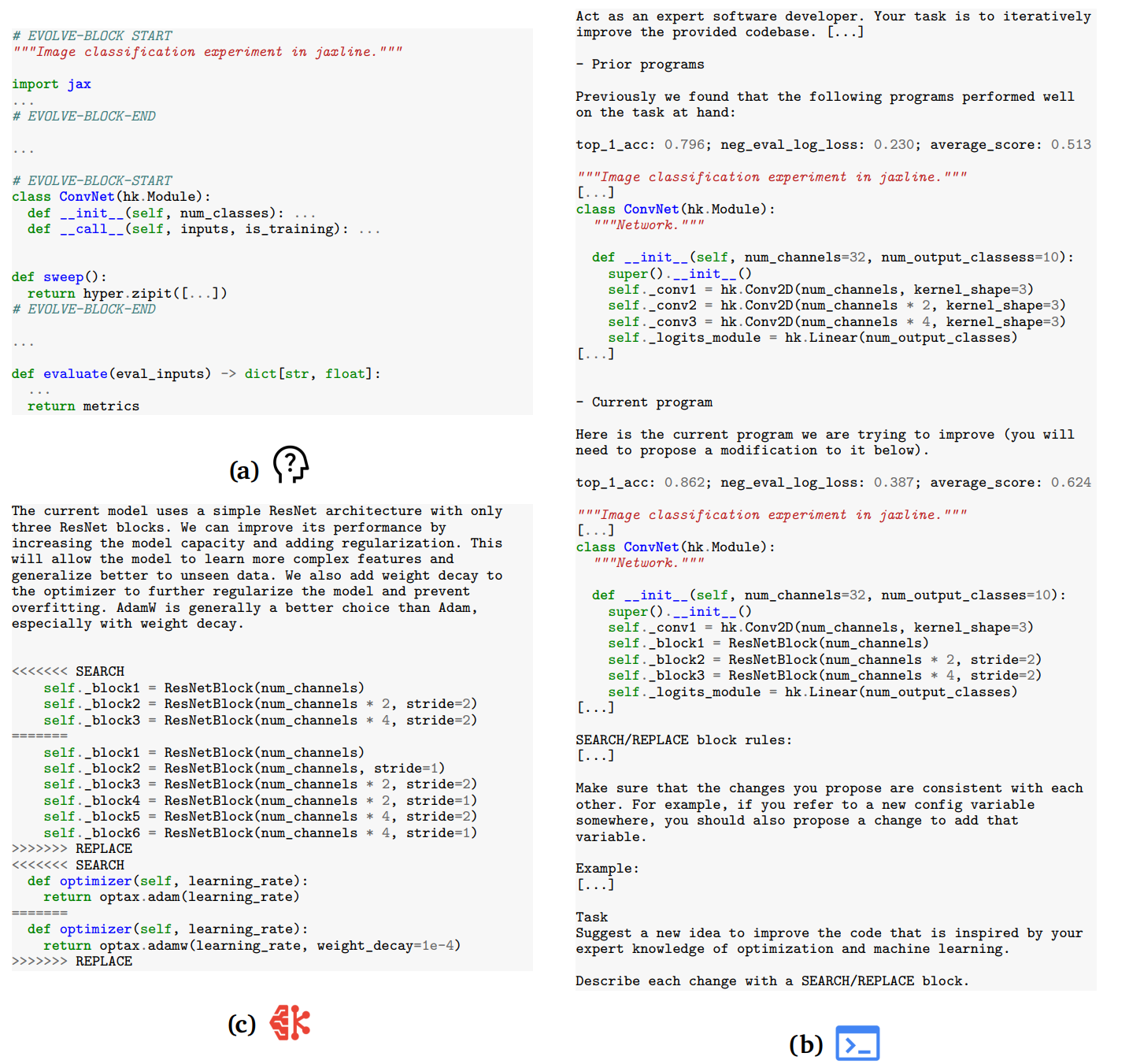Click the question-mark head icon beside (a)
This screenshot has width=1129, height=1064.
[x=291, y=465]
